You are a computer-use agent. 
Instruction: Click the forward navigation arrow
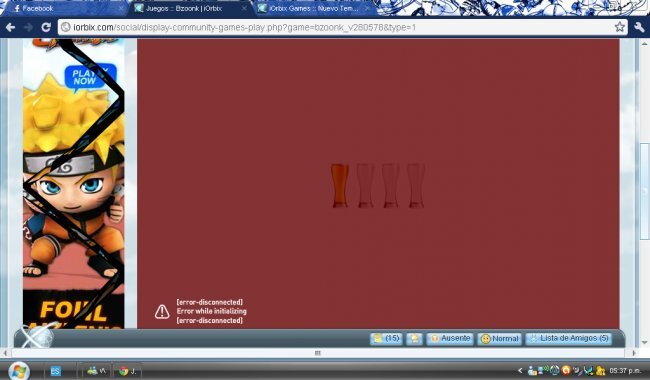coord(28,27)
